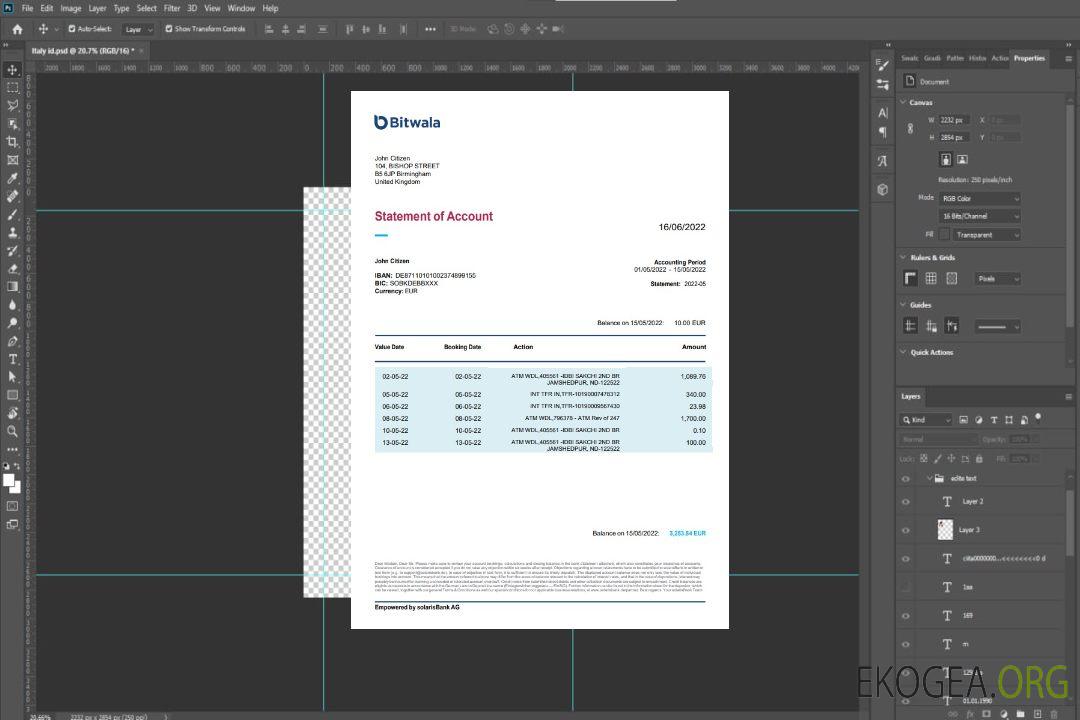Select the Object Selection tool
The image size is (1080, 720).
click(x=12, y=124)
